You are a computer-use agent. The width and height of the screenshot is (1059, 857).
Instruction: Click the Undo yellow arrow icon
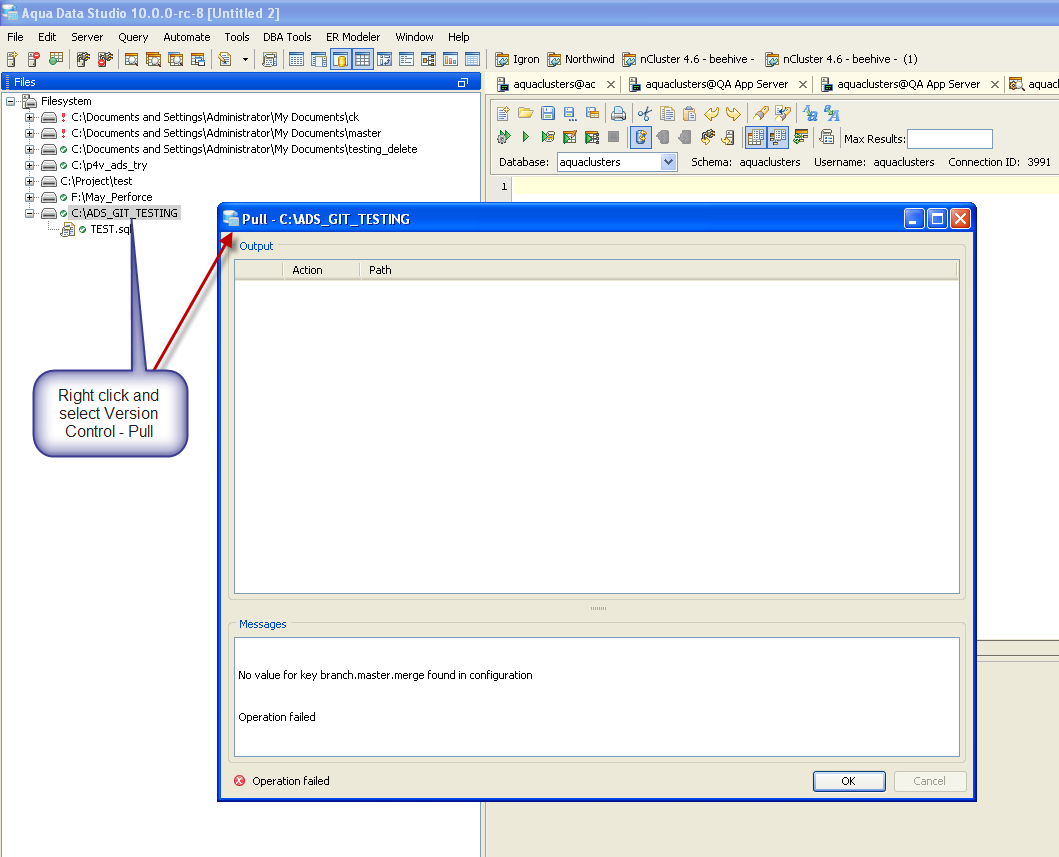(x=711, y=113)
